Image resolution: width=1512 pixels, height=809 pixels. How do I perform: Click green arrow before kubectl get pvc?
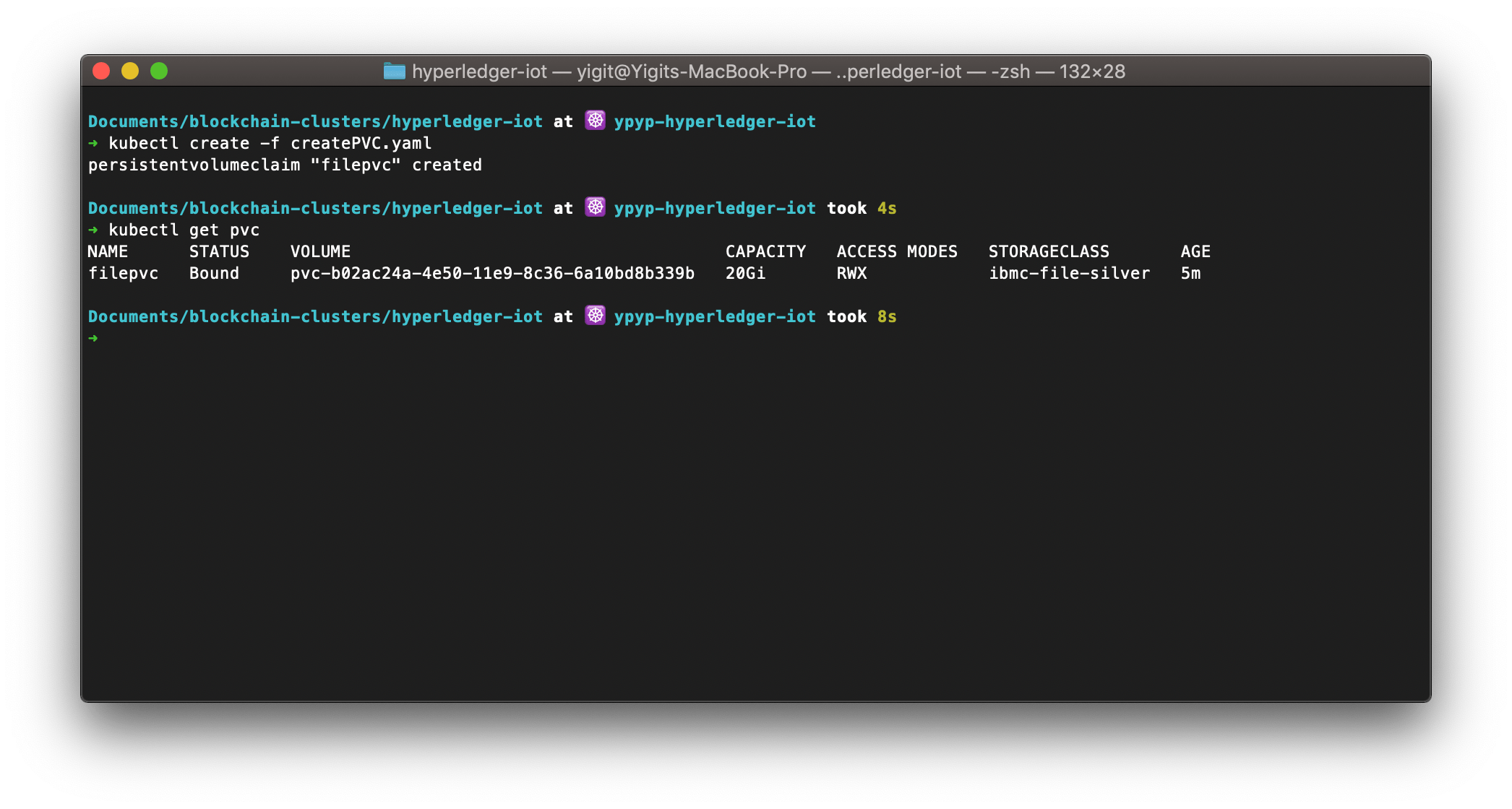click(x=93, y=230)
